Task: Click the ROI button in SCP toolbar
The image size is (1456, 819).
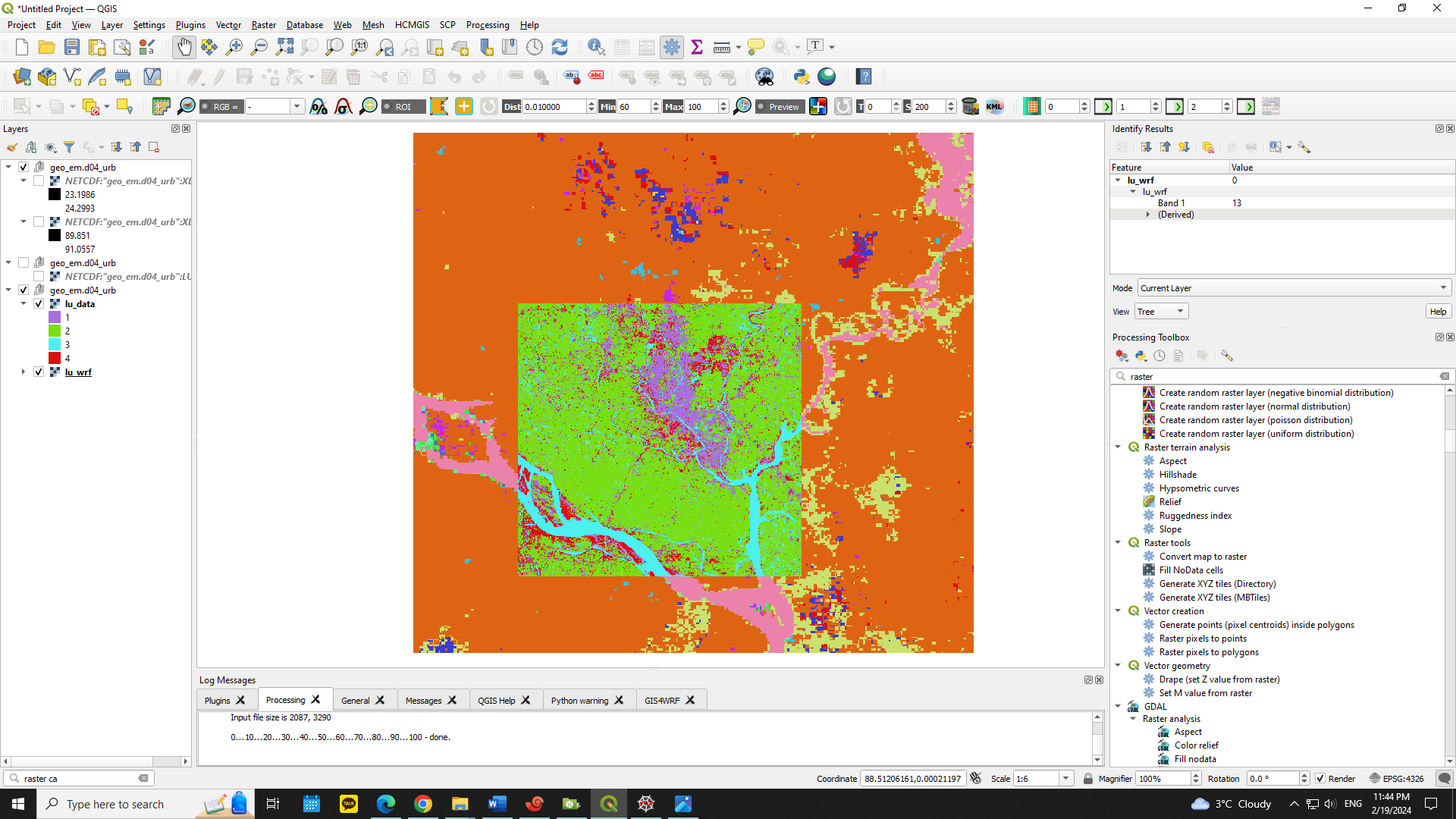Action: click(404, 107)
